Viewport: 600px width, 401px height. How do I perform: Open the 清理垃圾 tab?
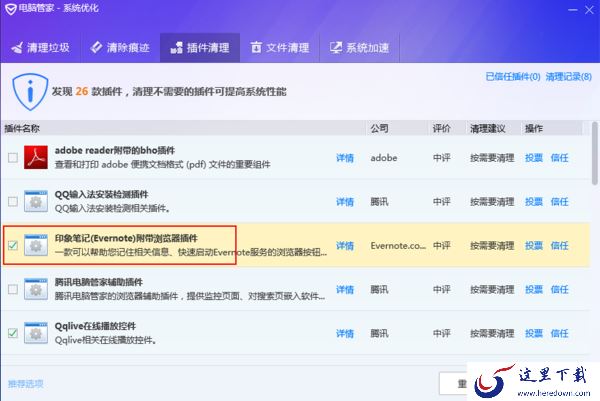(x=41, y=48)
